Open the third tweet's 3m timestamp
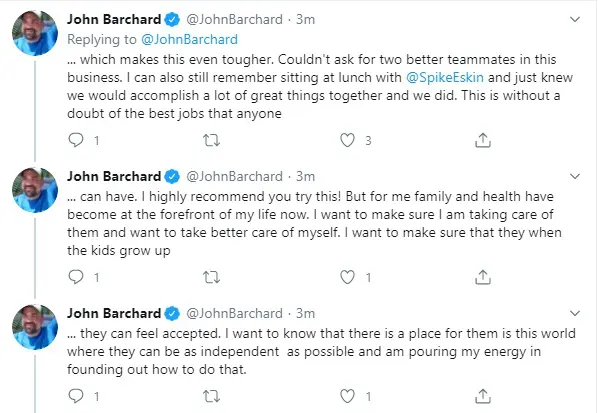Image resolution: width=598 pixels, height=413 pixels. tap(305, 313)
